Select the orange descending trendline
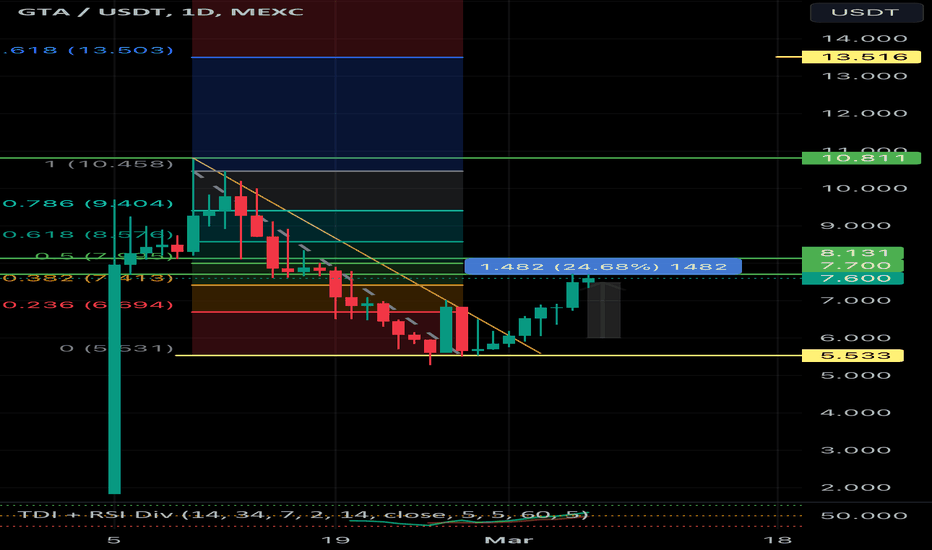The height and width of the screenshot is (550, 932). click(366, 256)
